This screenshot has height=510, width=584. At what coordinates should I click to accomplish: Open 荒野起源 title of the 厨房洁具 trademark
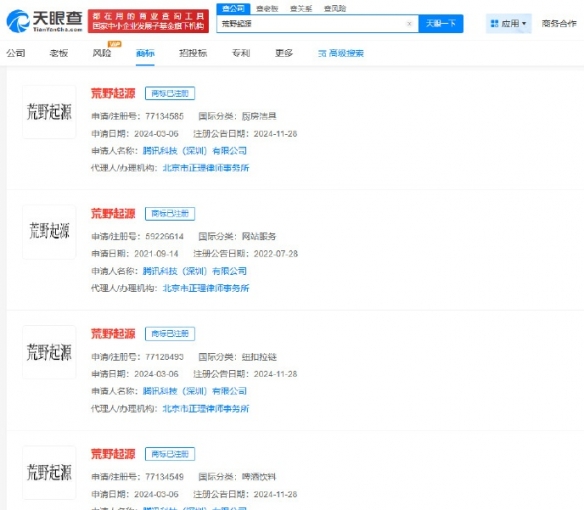[x=113, y=93]
